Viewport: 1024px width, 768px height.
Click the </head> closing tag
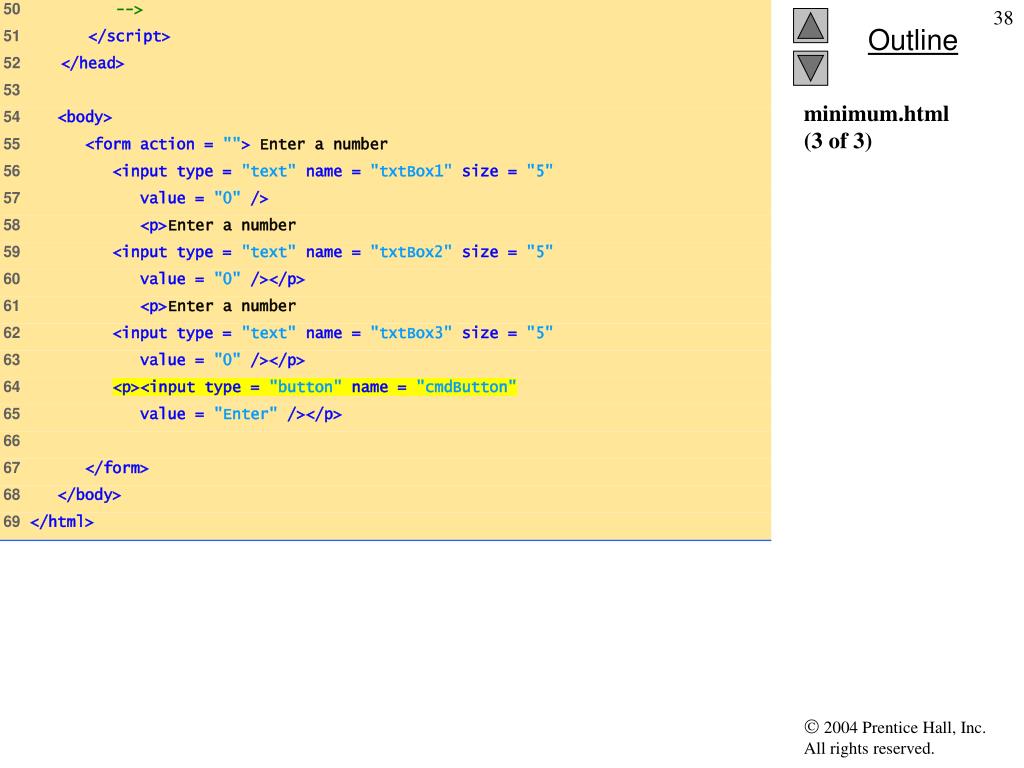click(92, 63)
